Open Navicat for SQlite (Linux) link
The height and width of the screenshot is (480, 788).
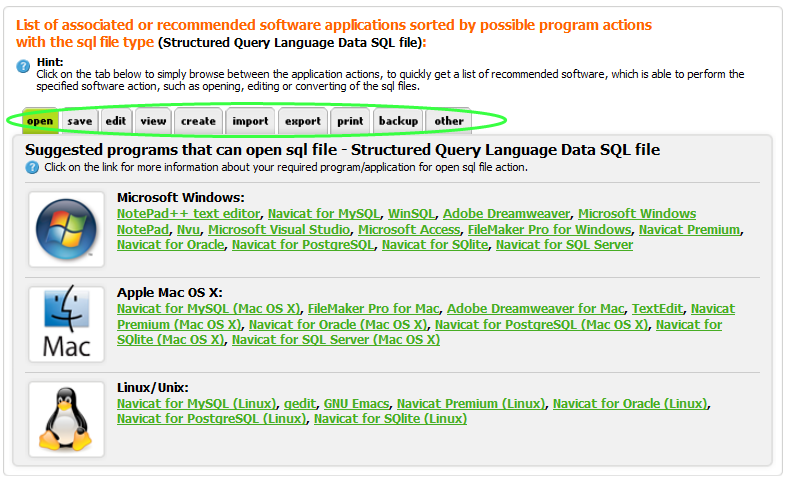[390, 419]
